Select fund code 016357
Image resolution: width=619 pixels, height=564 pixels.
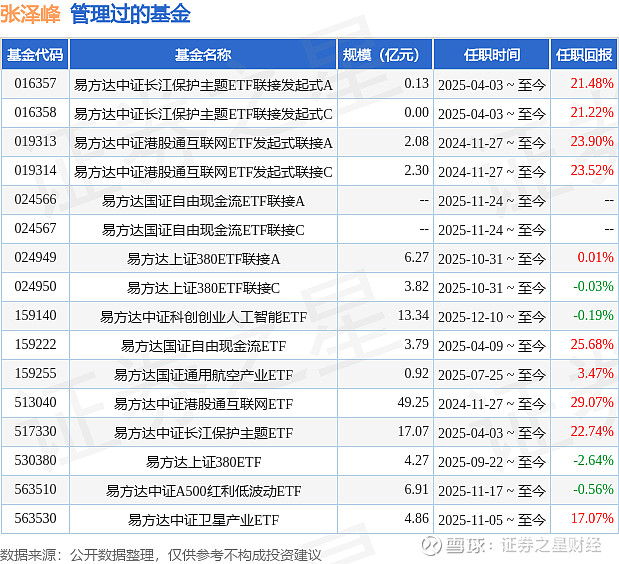pyautogui.click(x=35, y=84)
